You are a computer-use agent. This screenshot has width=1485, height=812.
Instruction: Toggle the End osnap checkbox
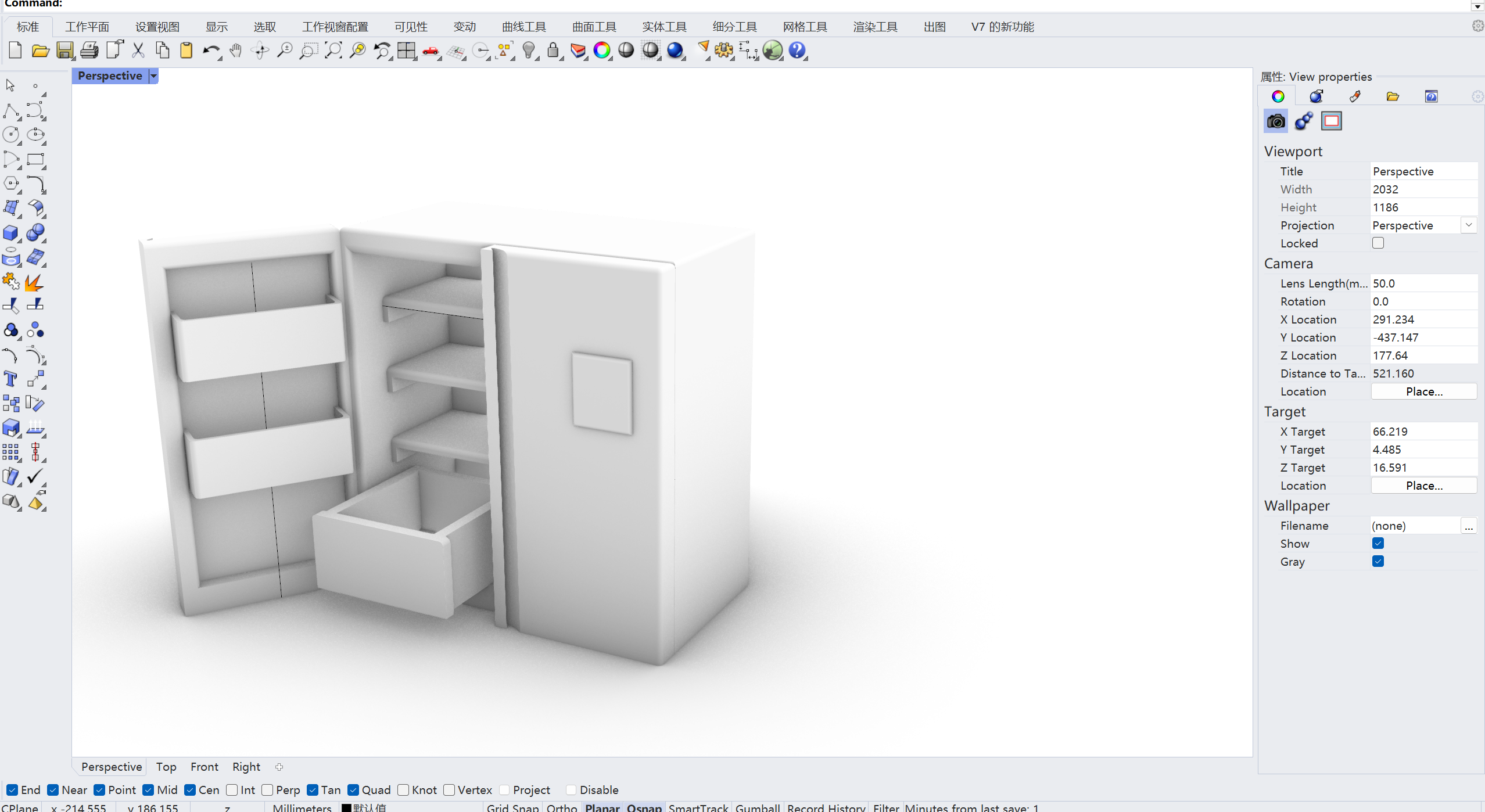tap(12, 790)
